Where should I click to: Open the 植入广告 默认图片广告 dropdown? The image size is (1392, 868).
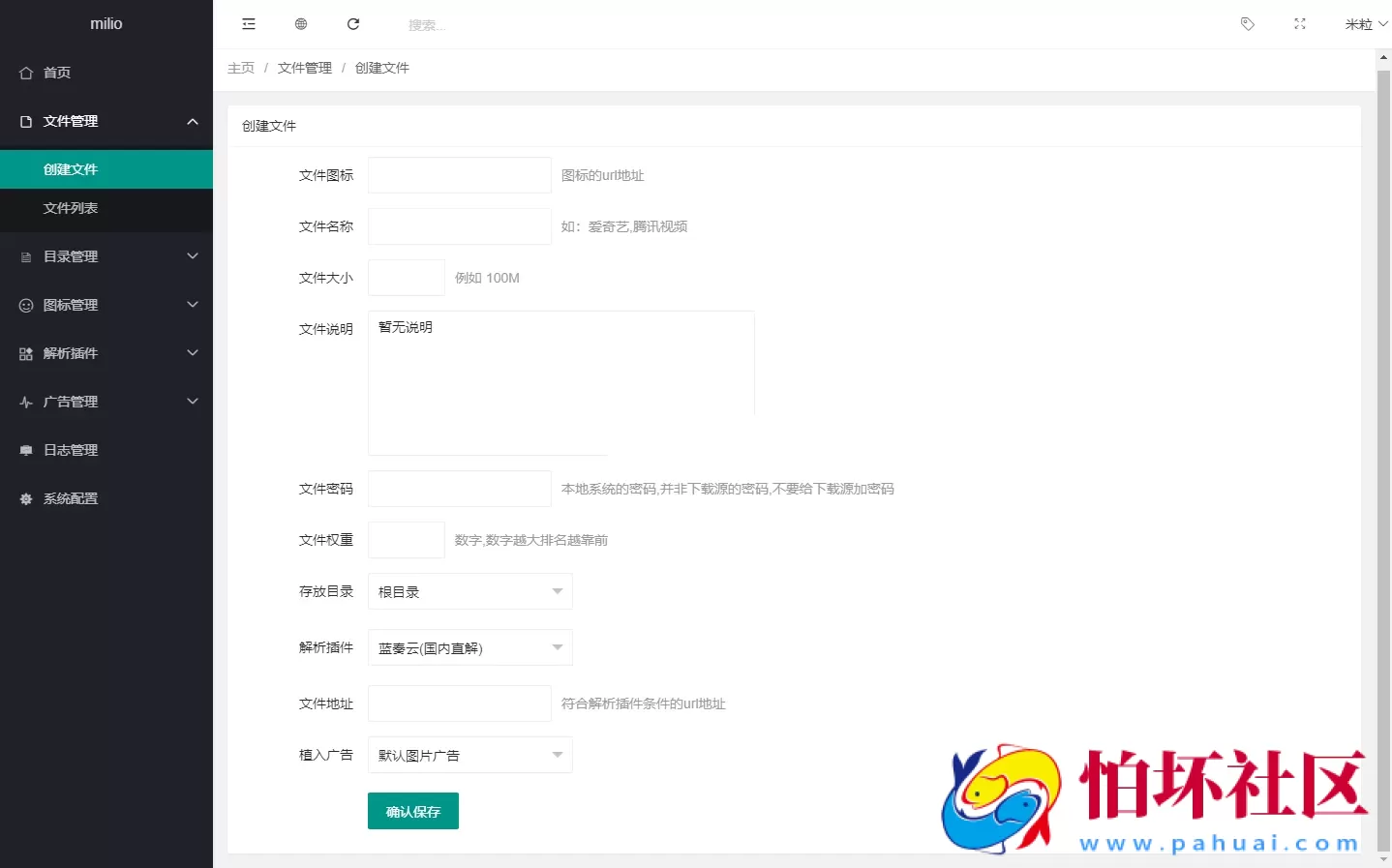pos(469,754)
